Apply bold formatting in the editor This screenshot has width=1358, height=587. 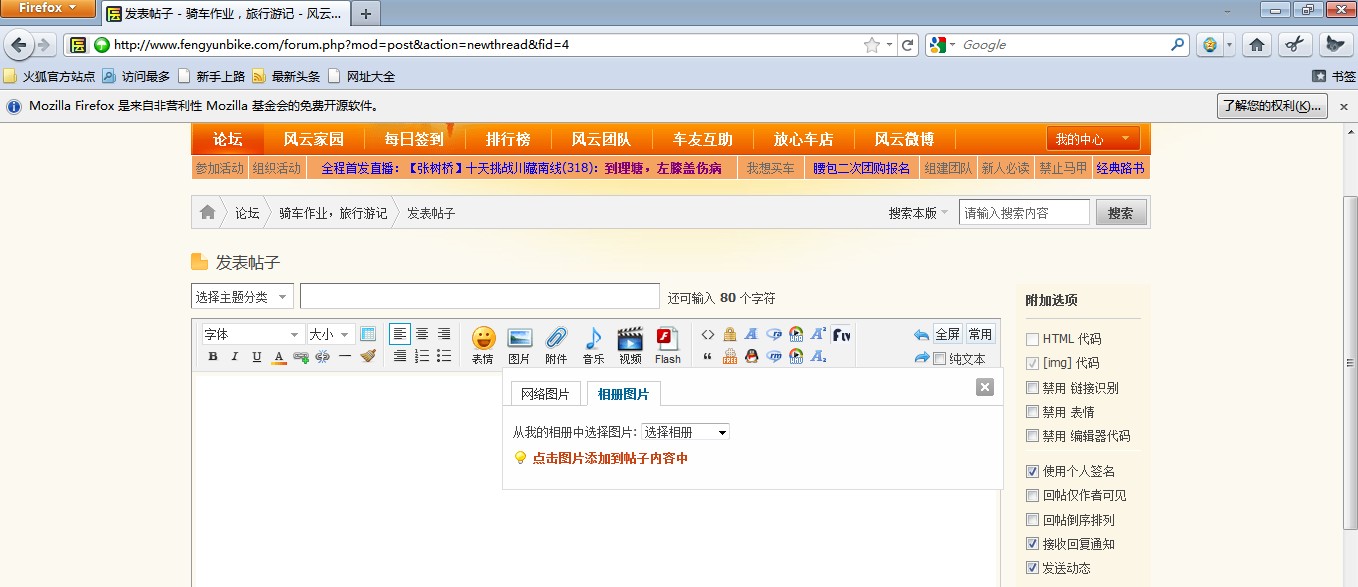click(214, 356)
